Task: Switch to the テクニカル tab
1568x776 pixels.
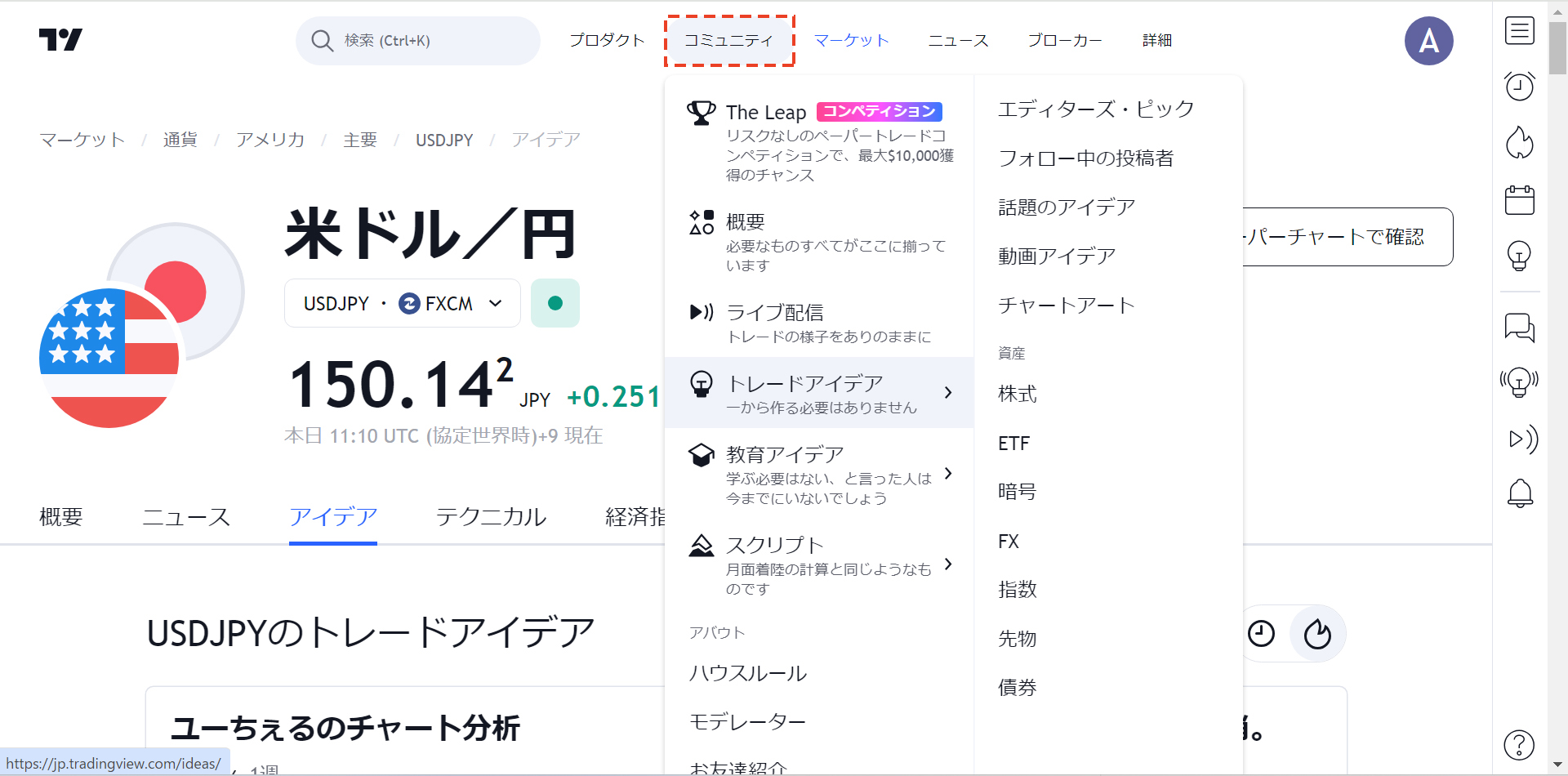Action: coord(491,517)
